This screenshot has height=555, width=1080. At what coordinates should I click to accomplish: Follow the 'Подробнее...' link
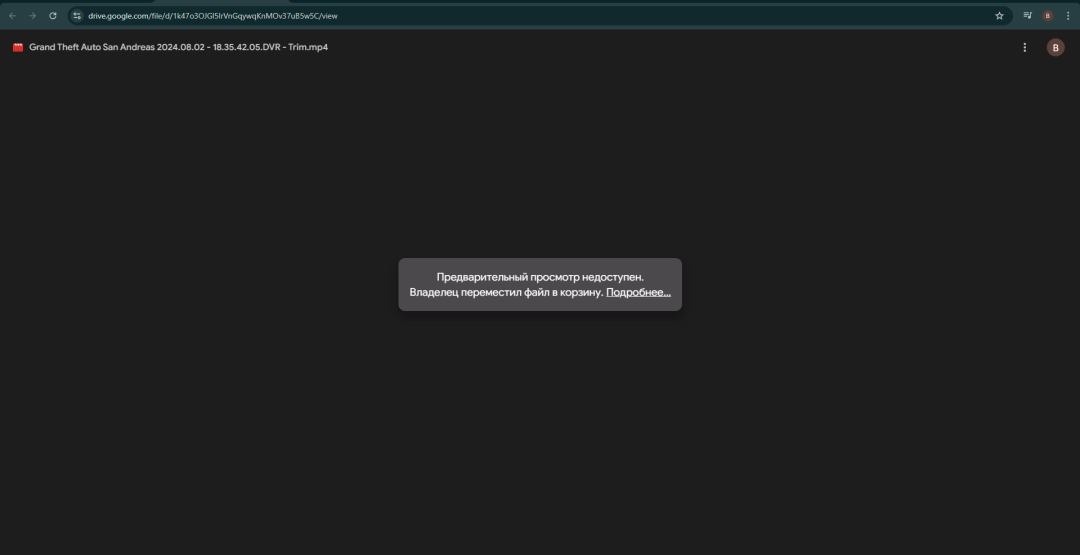(638, 293)
